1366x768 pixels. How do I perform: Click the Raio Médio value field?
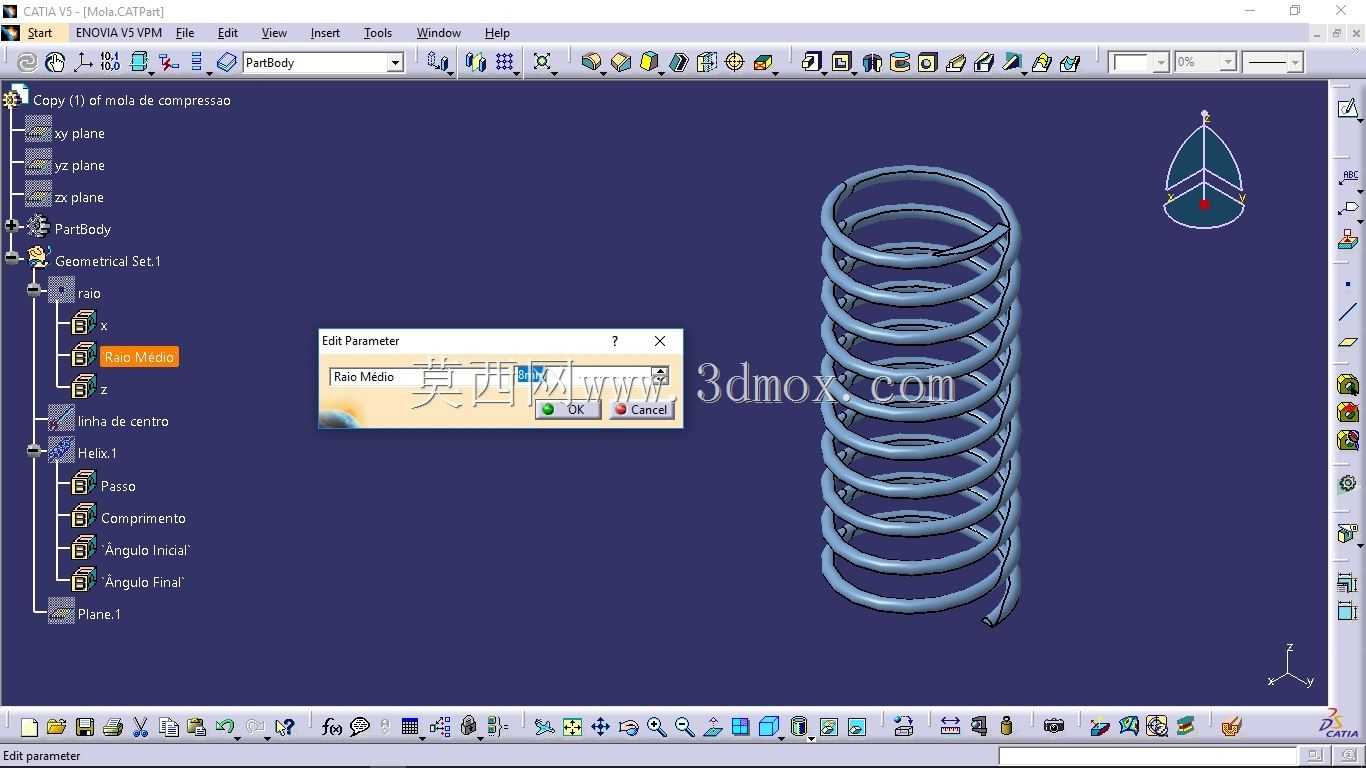pos(583,376)
